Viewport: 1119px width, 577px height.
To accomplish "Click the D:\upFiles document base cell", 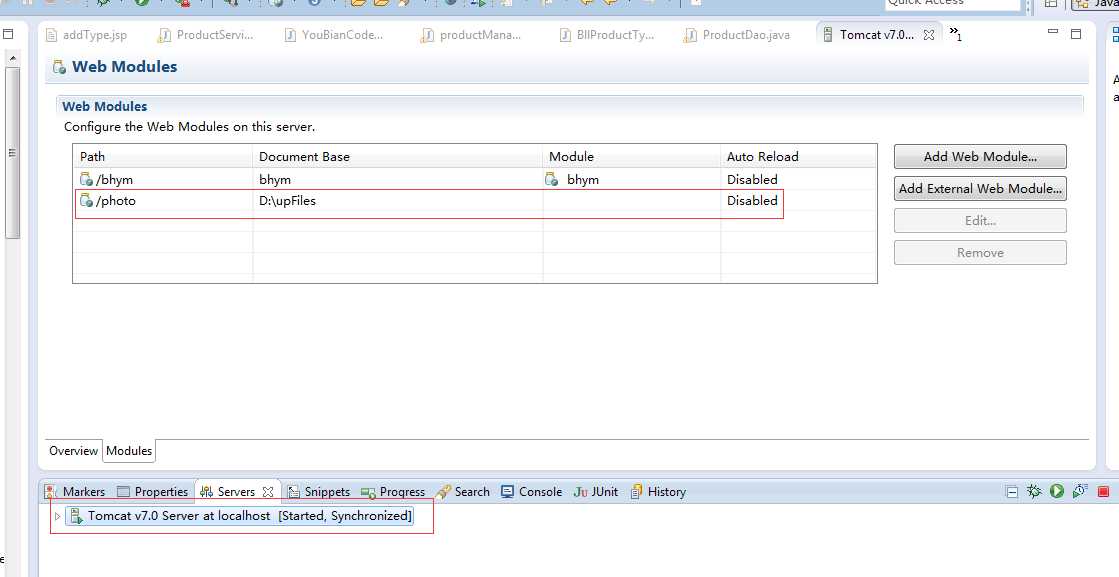I will (288, 200).
